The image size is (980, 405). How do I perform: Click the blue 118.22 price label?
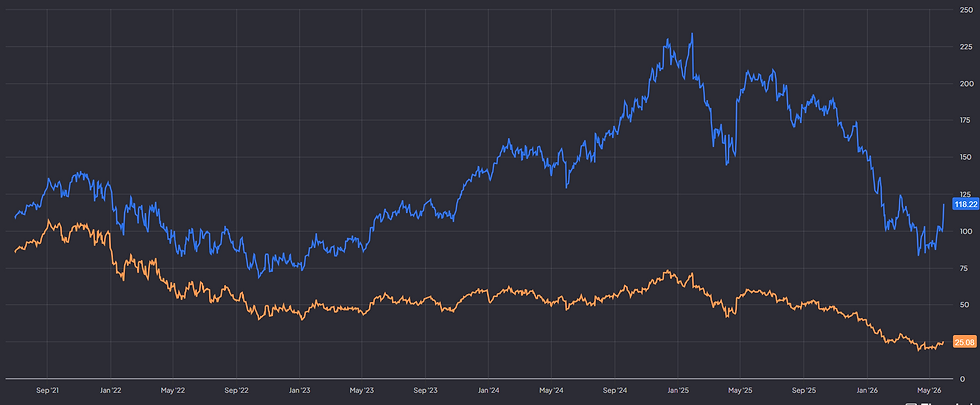[x=965, y=204]
